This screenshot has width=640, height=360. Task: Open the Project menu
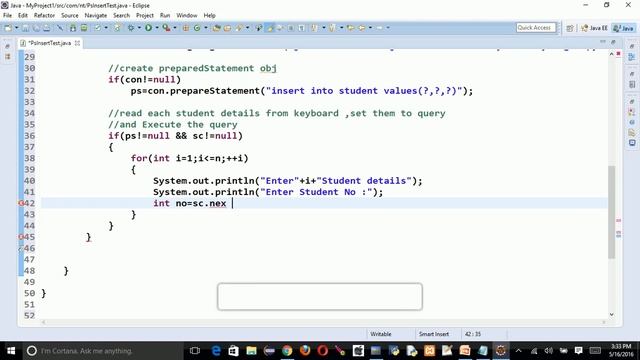[x=145, y=15]
